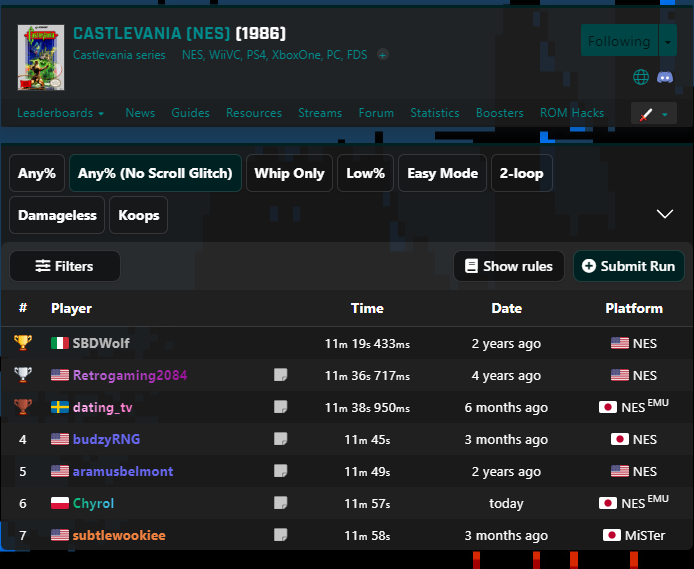Open budzyRNG's player profile
The image size is (694, 569).
click(x=106, y=439)
